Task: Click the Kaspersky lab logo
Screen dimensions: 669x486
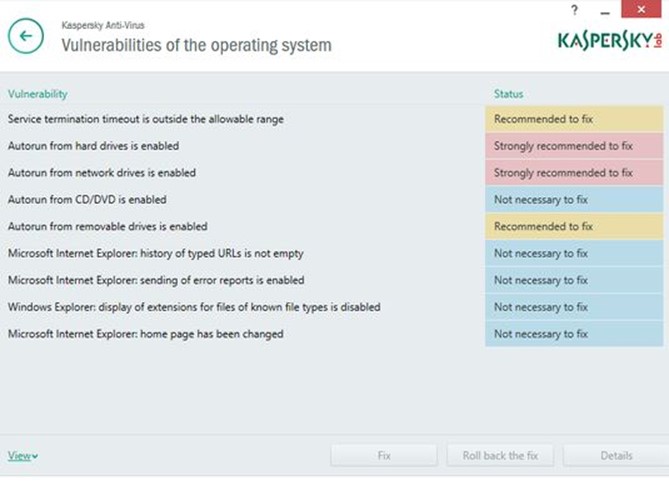Action: pos(609,40)
